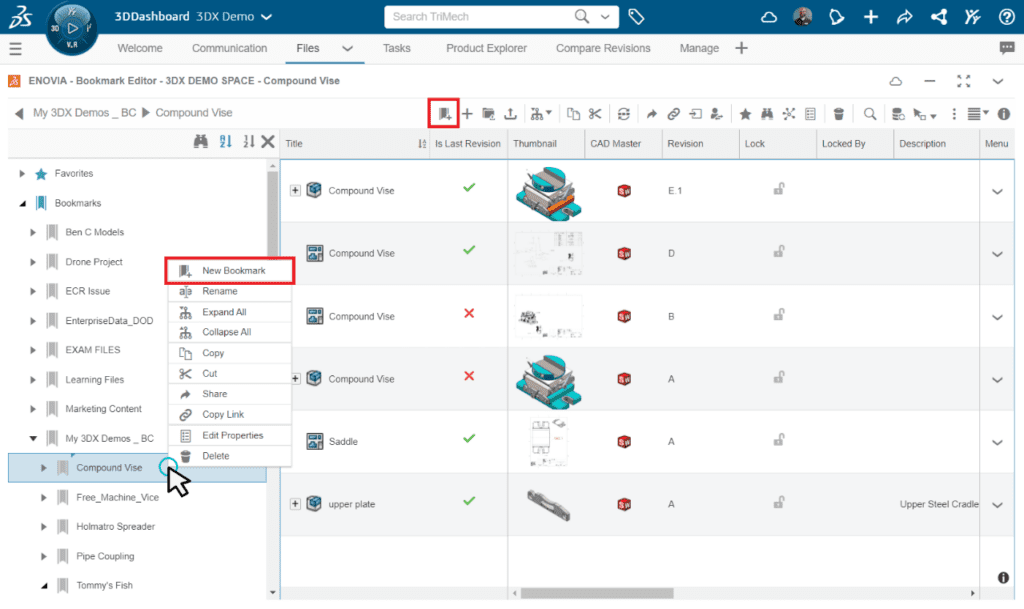Click the trash Delete toolbar icon

pos(839,114)
